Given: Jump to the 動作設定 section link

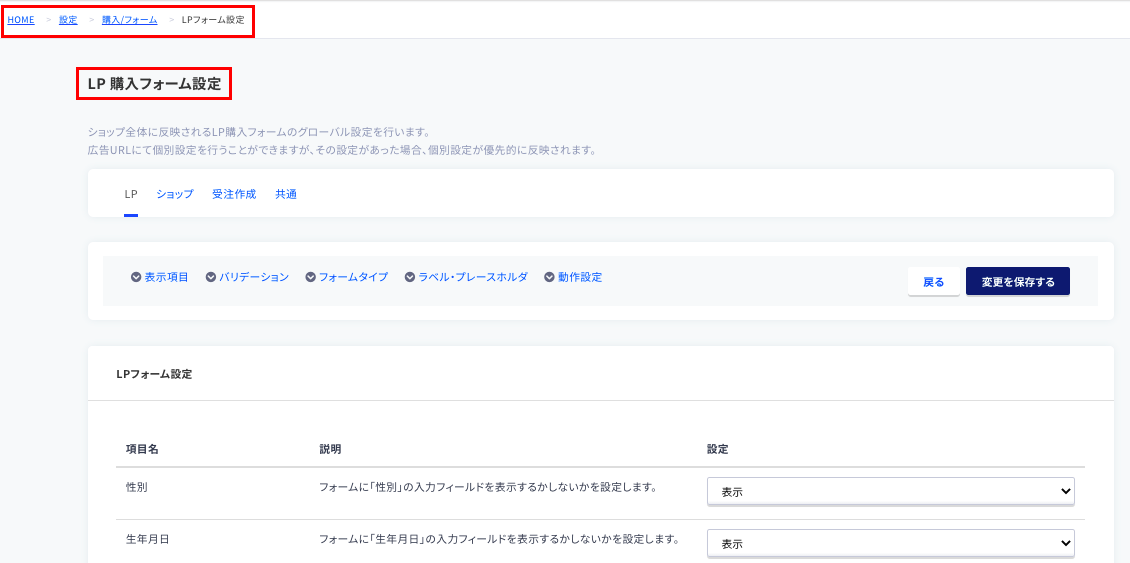Looking at the screenshot, I should click(x=580, y=278).
